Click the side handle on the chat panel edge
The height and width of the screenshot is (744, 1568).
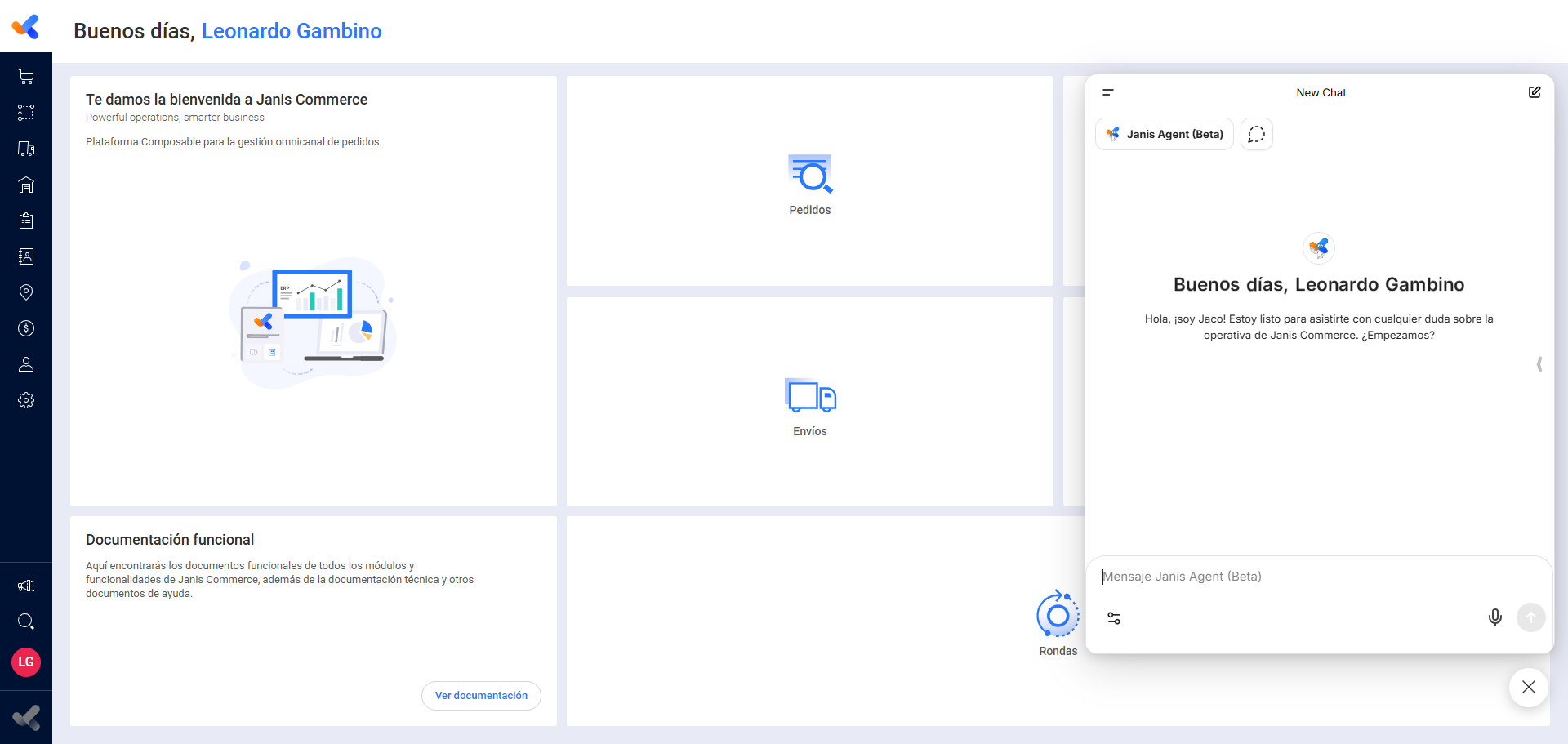[1539, 364]
